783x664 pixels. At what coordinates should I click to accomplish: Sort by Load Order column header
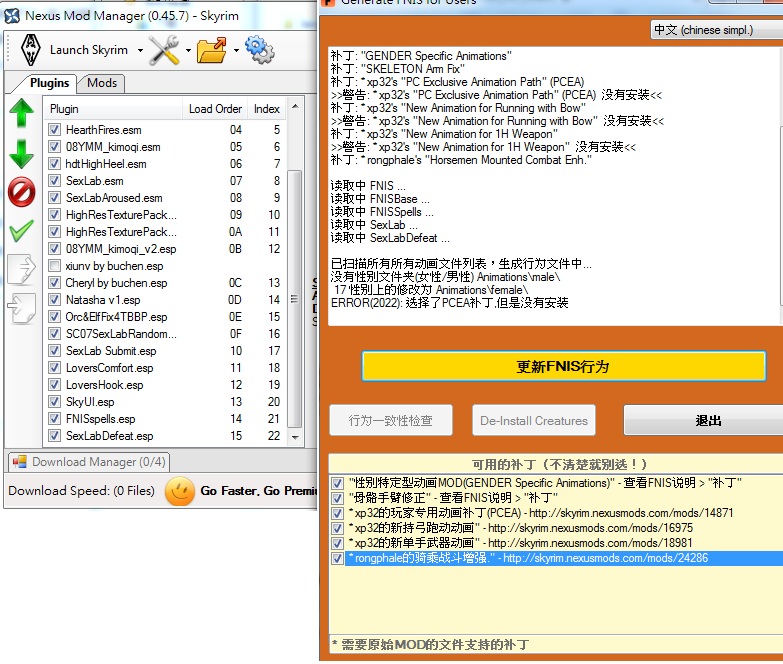[x=215, y=109]
